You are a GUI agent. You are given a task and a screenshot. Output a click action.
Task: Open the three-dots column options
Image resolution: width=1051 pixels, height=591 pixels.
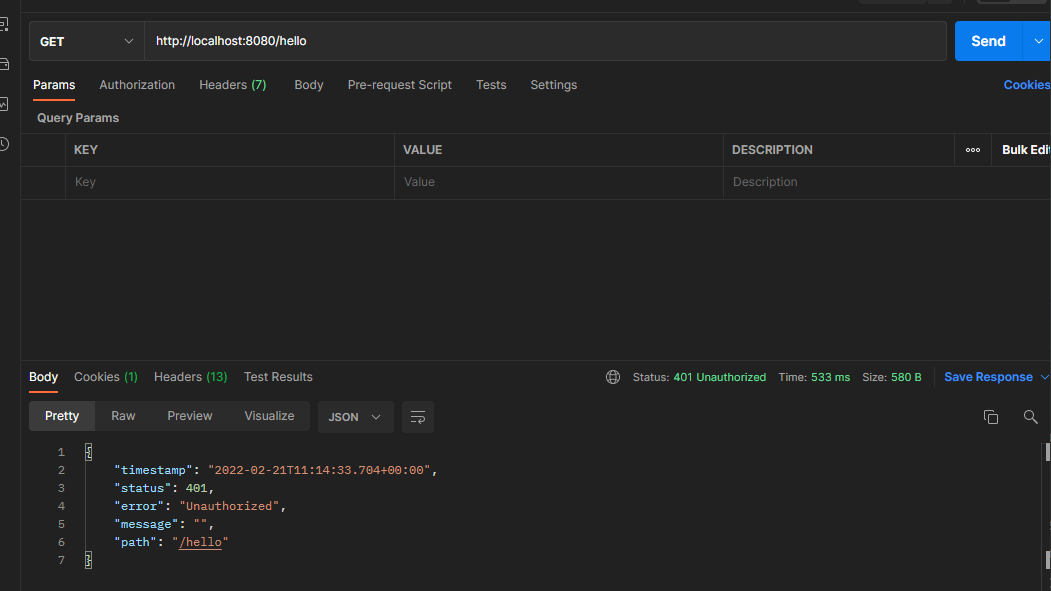(x=973, y=150)
